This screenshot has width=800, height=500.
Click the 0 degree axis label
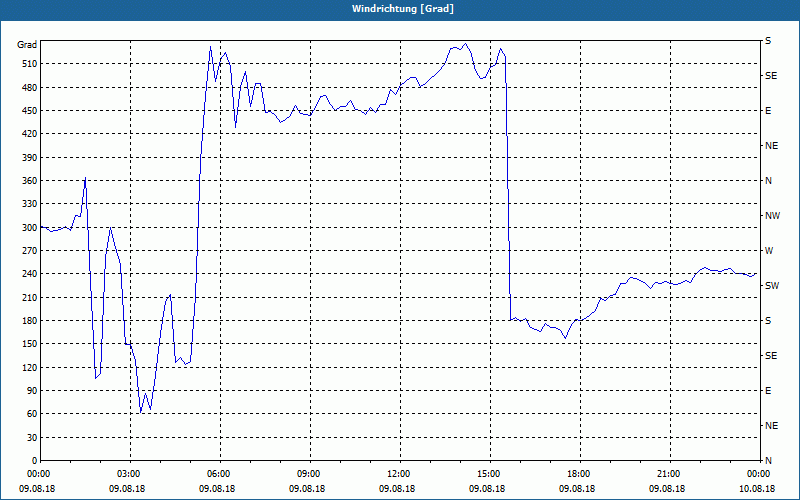click(x=35, y=461)
